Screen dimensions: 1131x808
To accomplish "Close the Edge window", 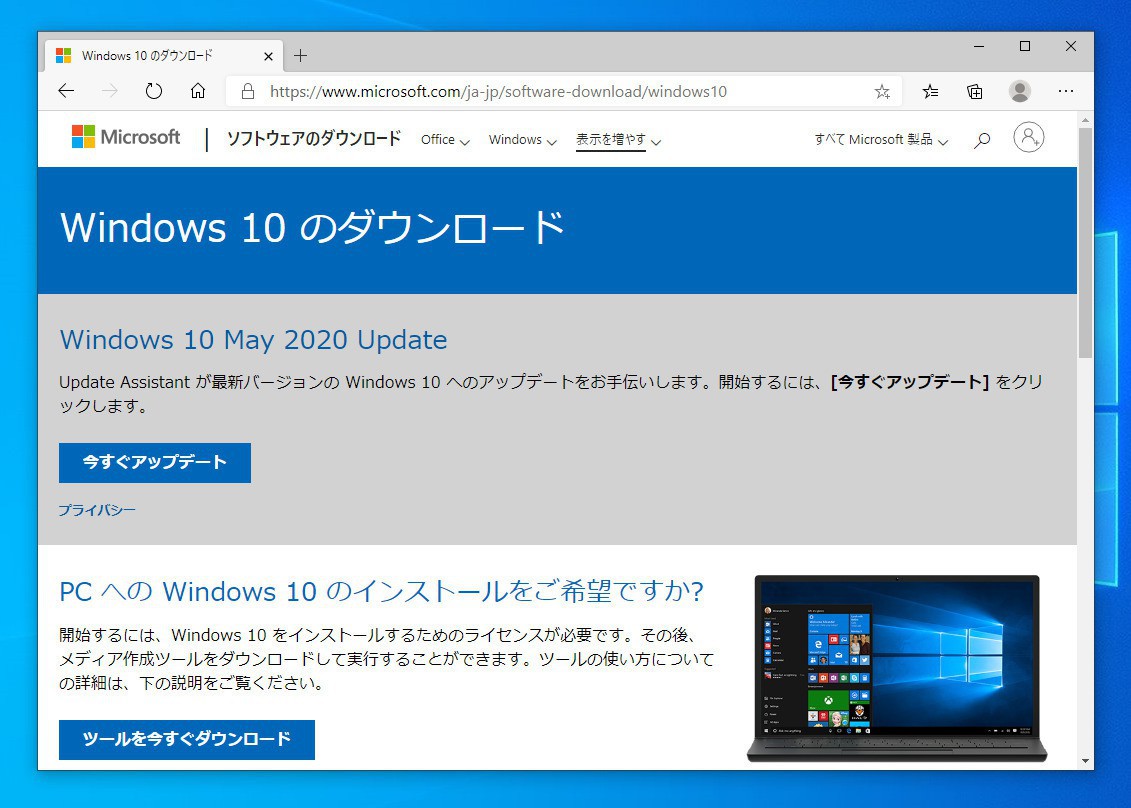I will (1070, 46).
